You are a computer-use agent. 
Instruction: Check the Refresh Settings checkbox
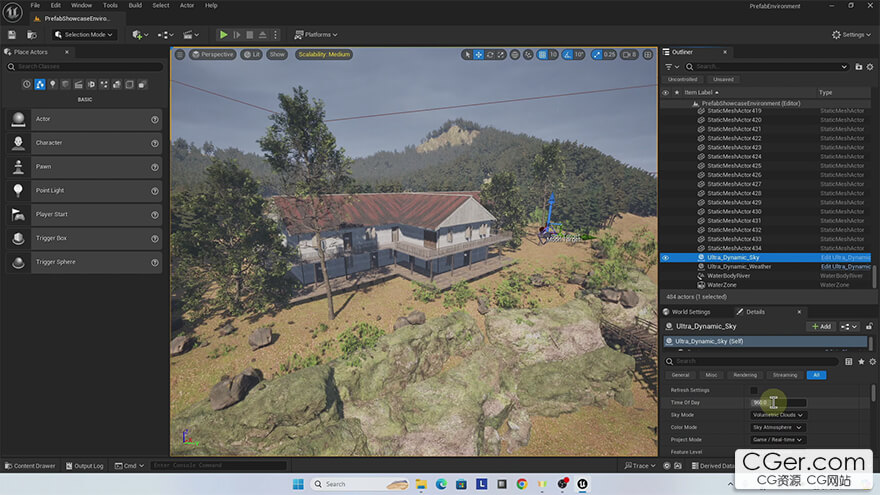pos(754,391)
